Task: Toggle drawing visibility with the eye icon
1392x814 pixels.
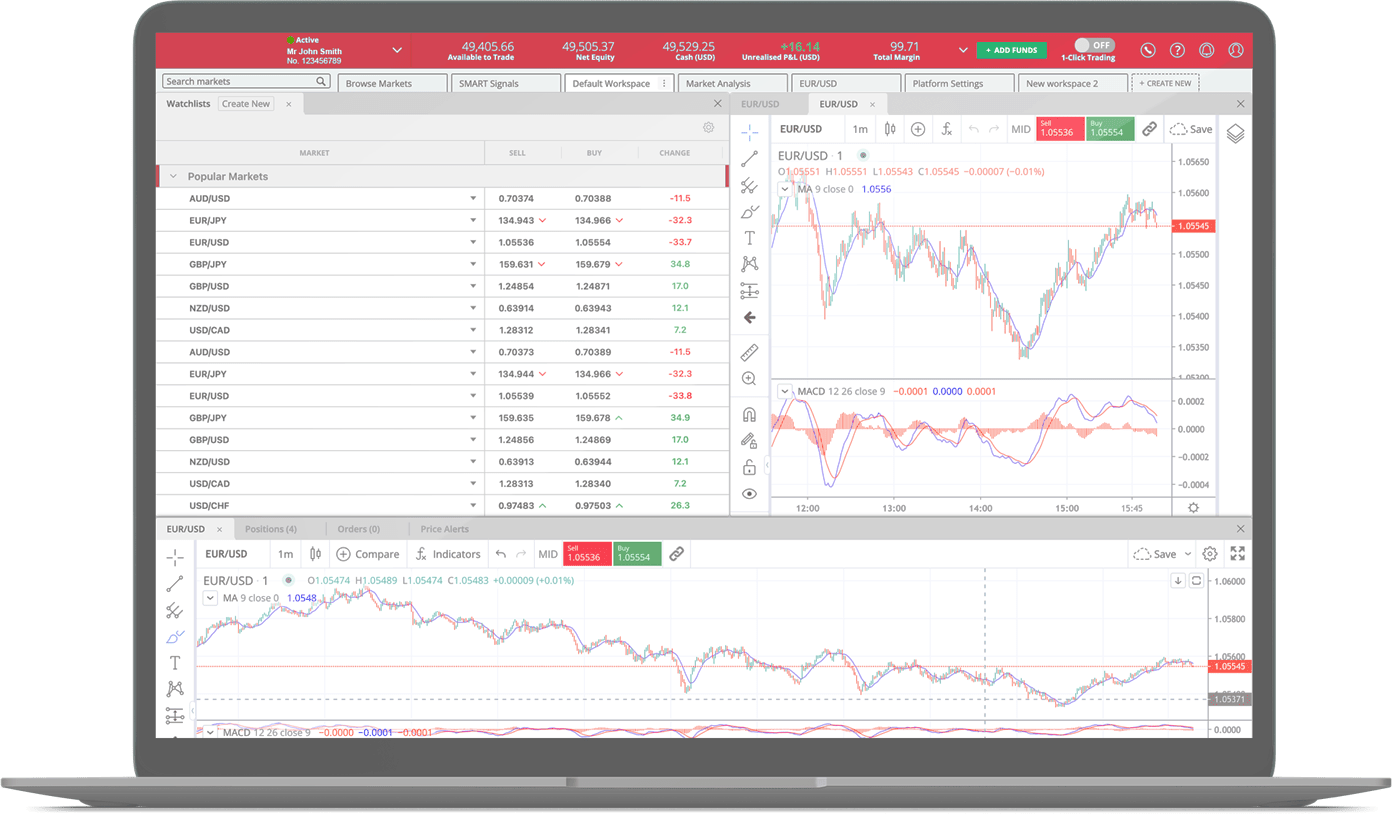Action: [750, 493]
